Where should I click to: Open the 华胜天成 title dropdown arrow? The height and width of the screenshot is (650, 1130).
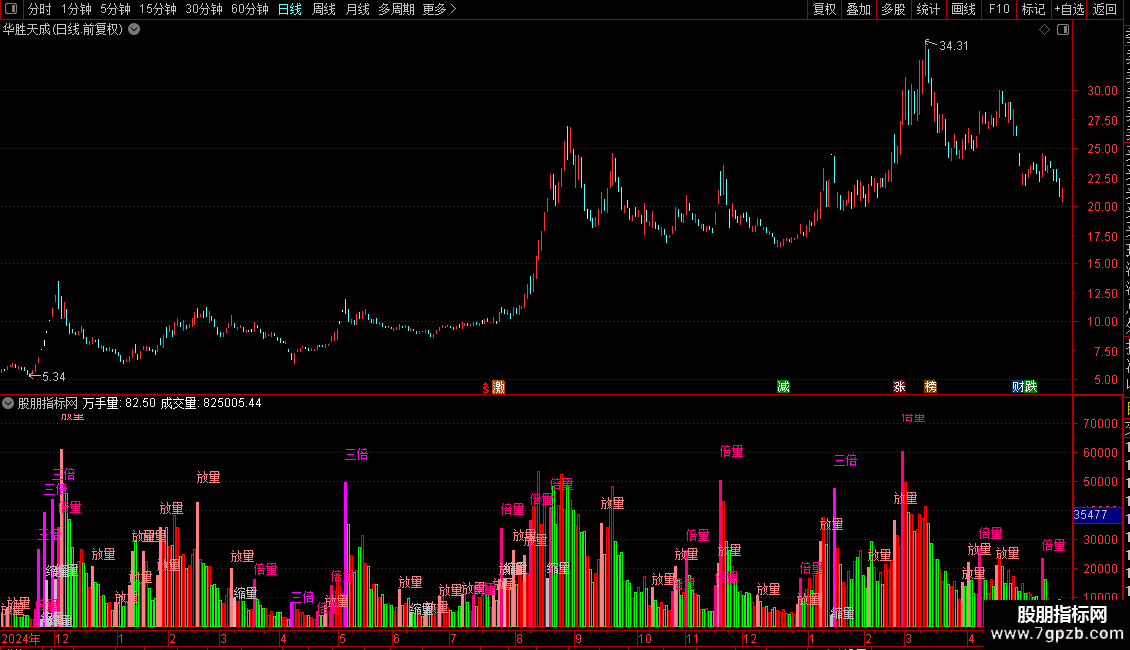[x=134, y=30]
